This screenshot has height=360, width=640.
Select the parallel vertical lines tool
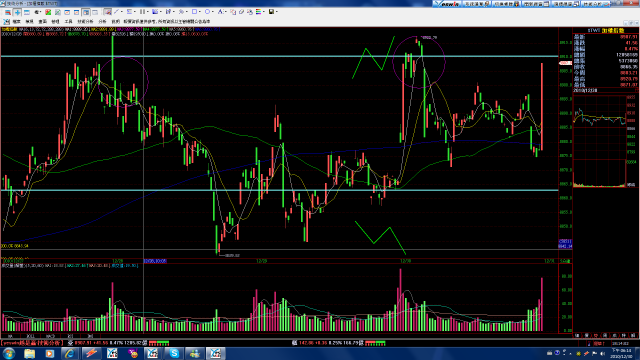click(142, 12)
